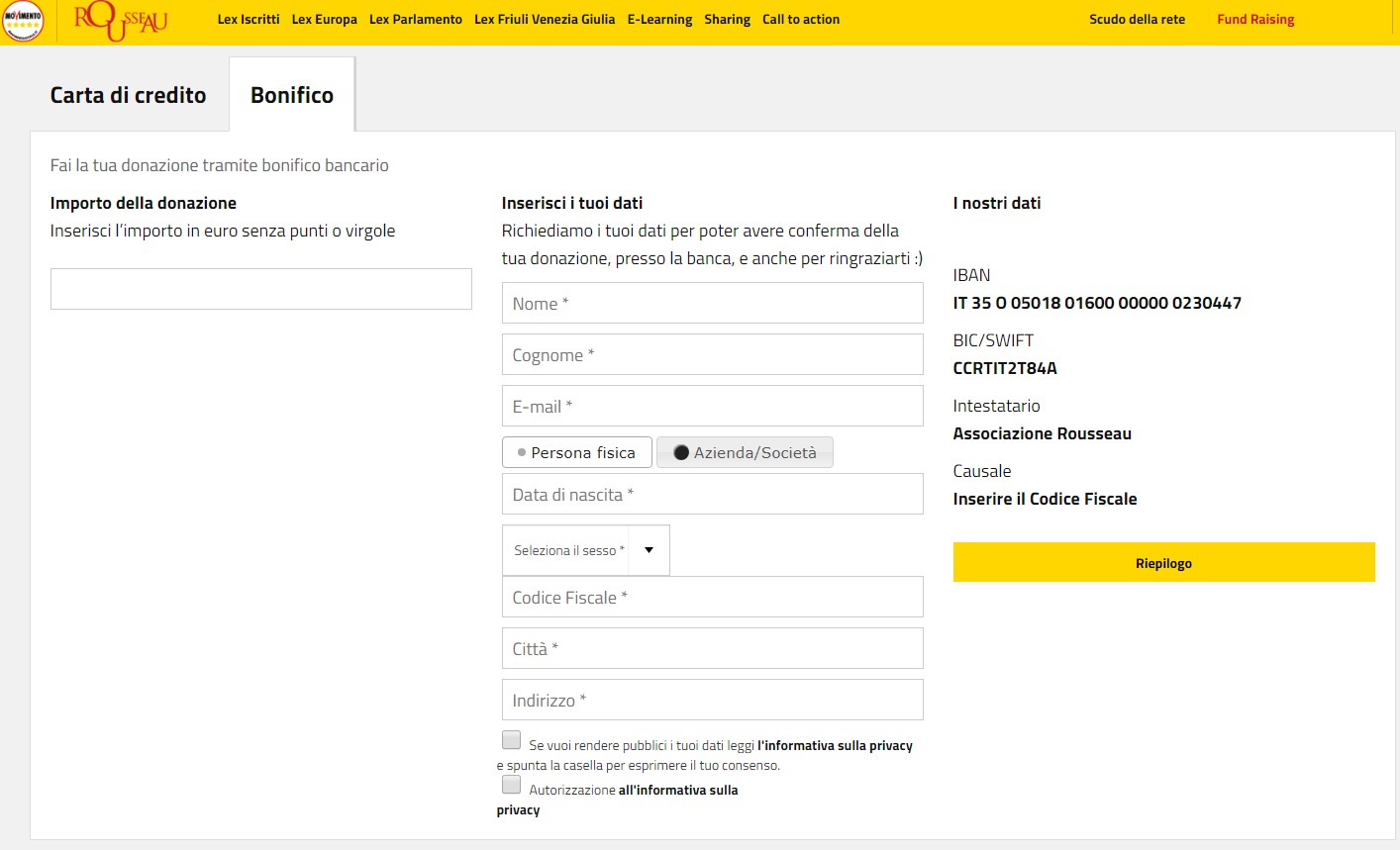Open the Seleziona il sesso dropdown

click(x=586, y=550)
